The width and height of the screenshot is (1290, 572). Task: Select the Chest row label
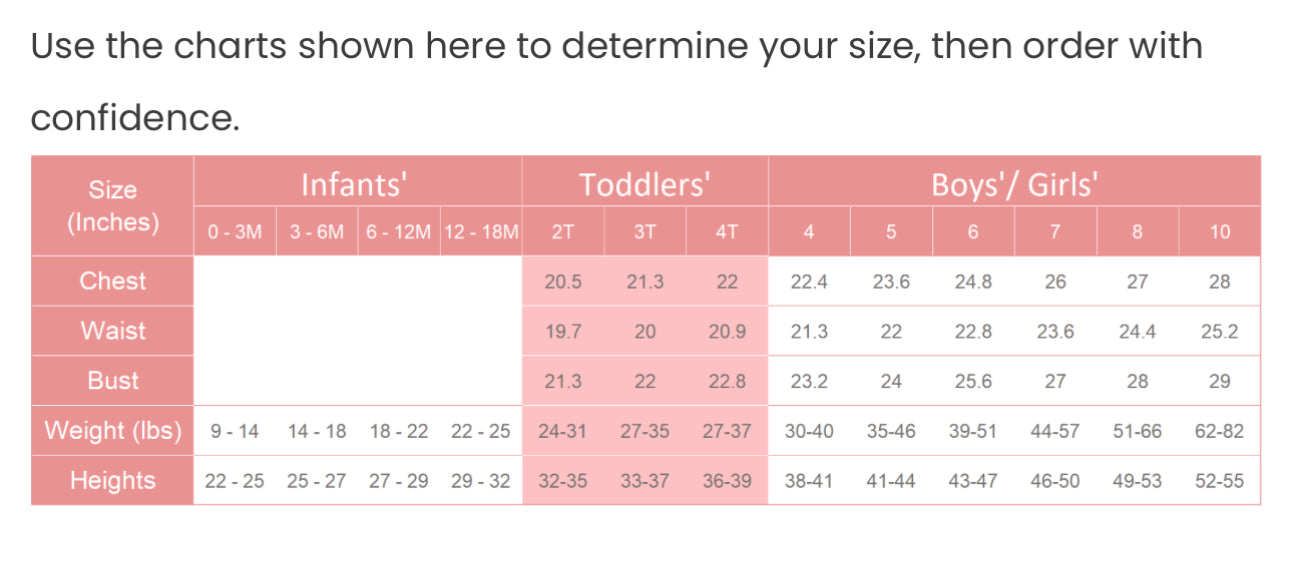(x=113, y=281)
